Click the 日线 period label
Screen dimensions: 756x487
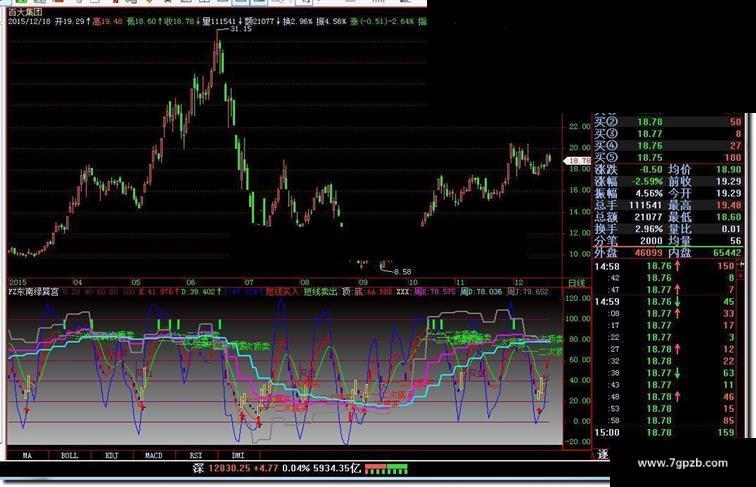pos(577,283)
